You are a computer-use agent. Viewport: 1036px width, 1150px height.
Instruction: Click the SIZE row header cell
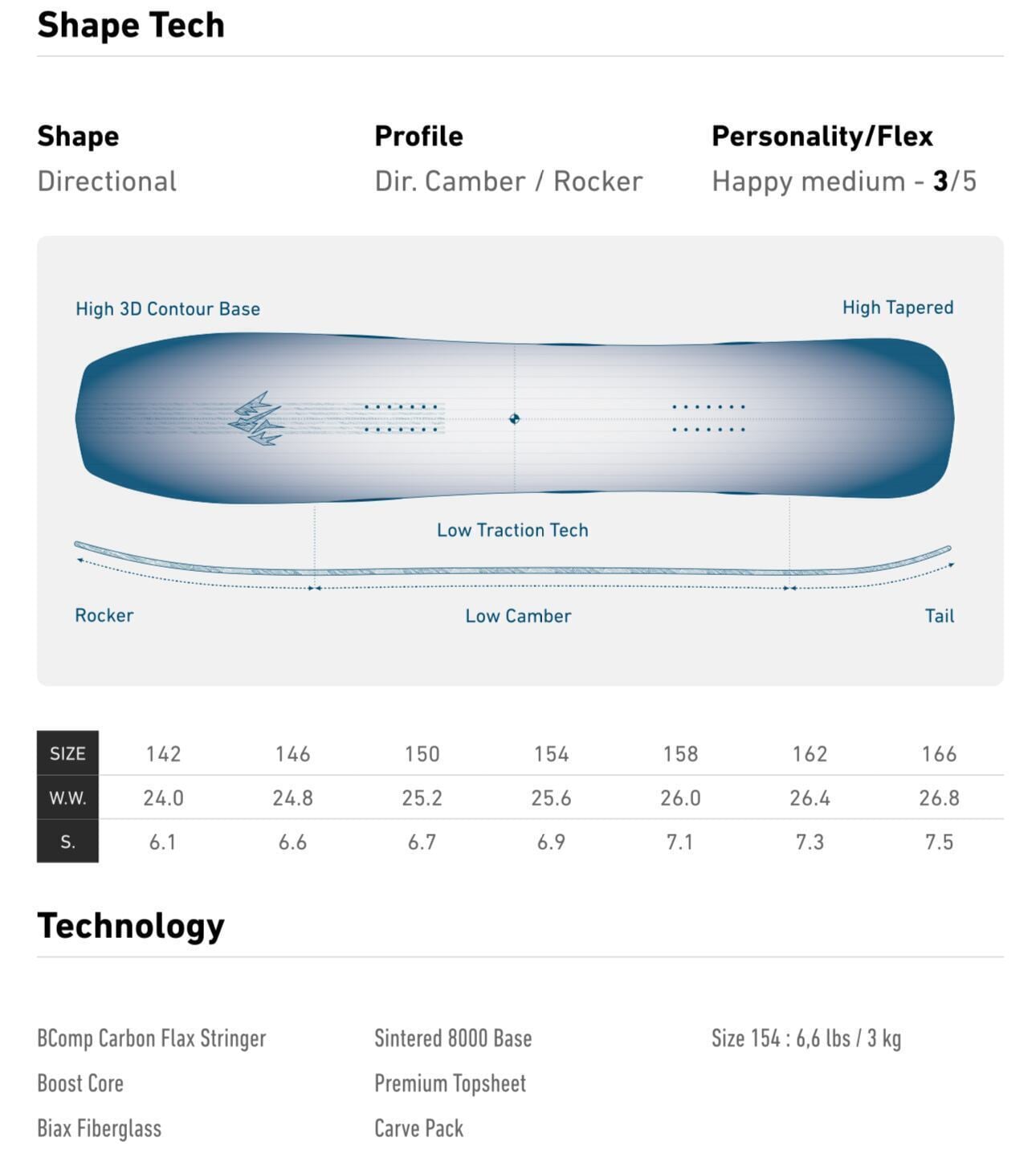click(x=67, y=754)
